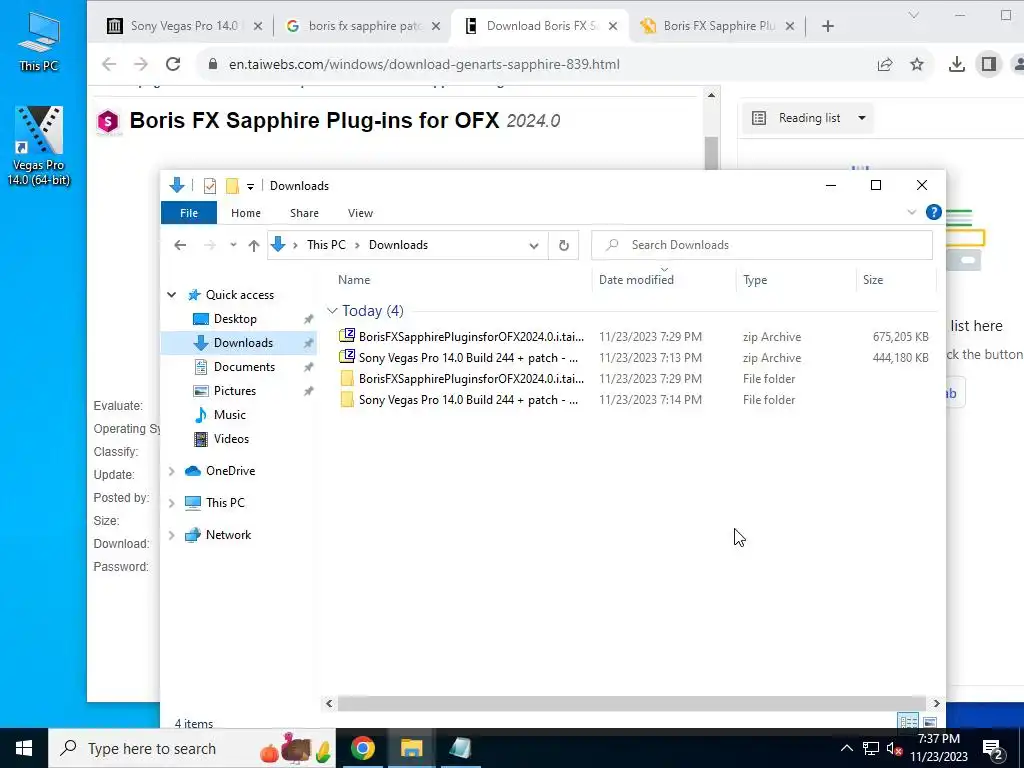Click Explorer Properties quick access icon
Image resolution: width=1024 pixels, height=768 pixels.
(210, 186)
